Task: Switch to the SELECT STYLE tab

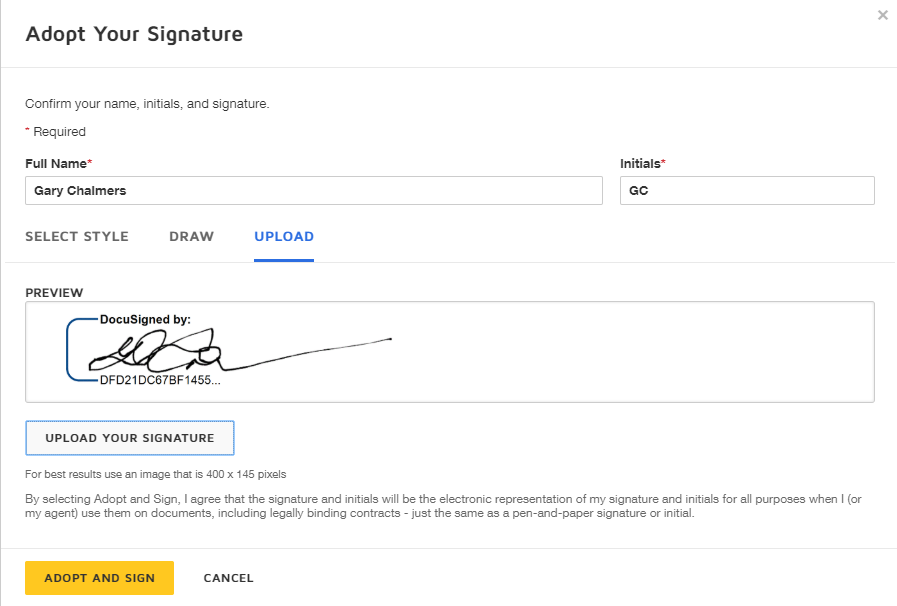Action: [x=76, y=236]
